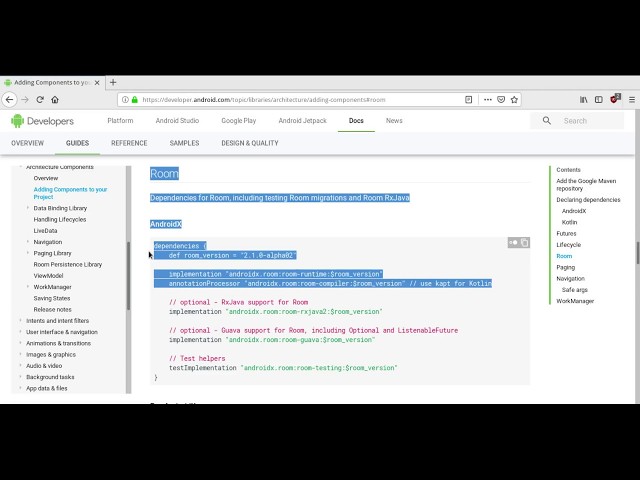640x480 pixels.
Task: Show the sidebars toolbar icon
Action: [599, 100]
